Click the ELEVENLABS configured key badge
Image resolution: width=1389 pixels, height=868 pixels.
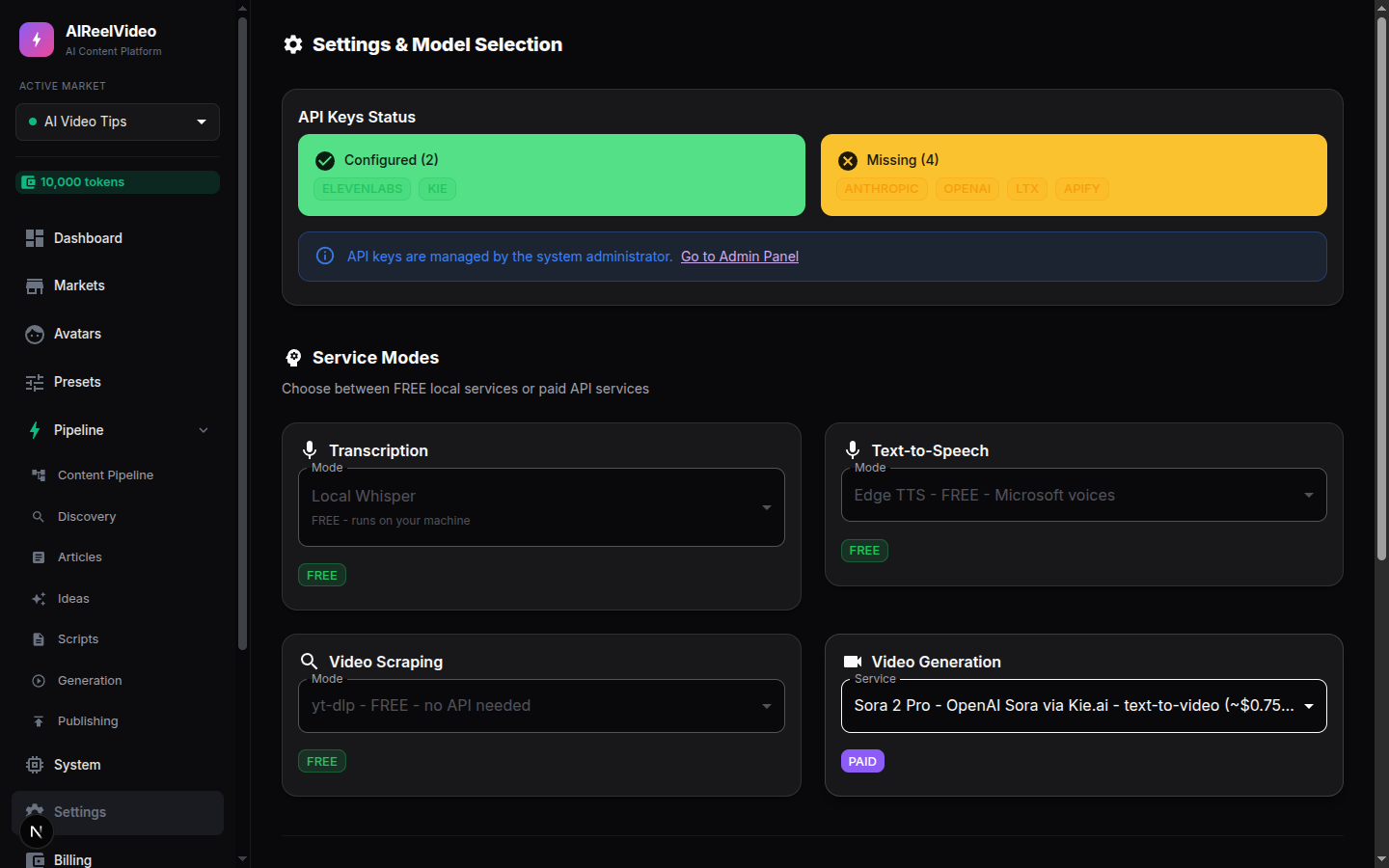tap(362, 188)
